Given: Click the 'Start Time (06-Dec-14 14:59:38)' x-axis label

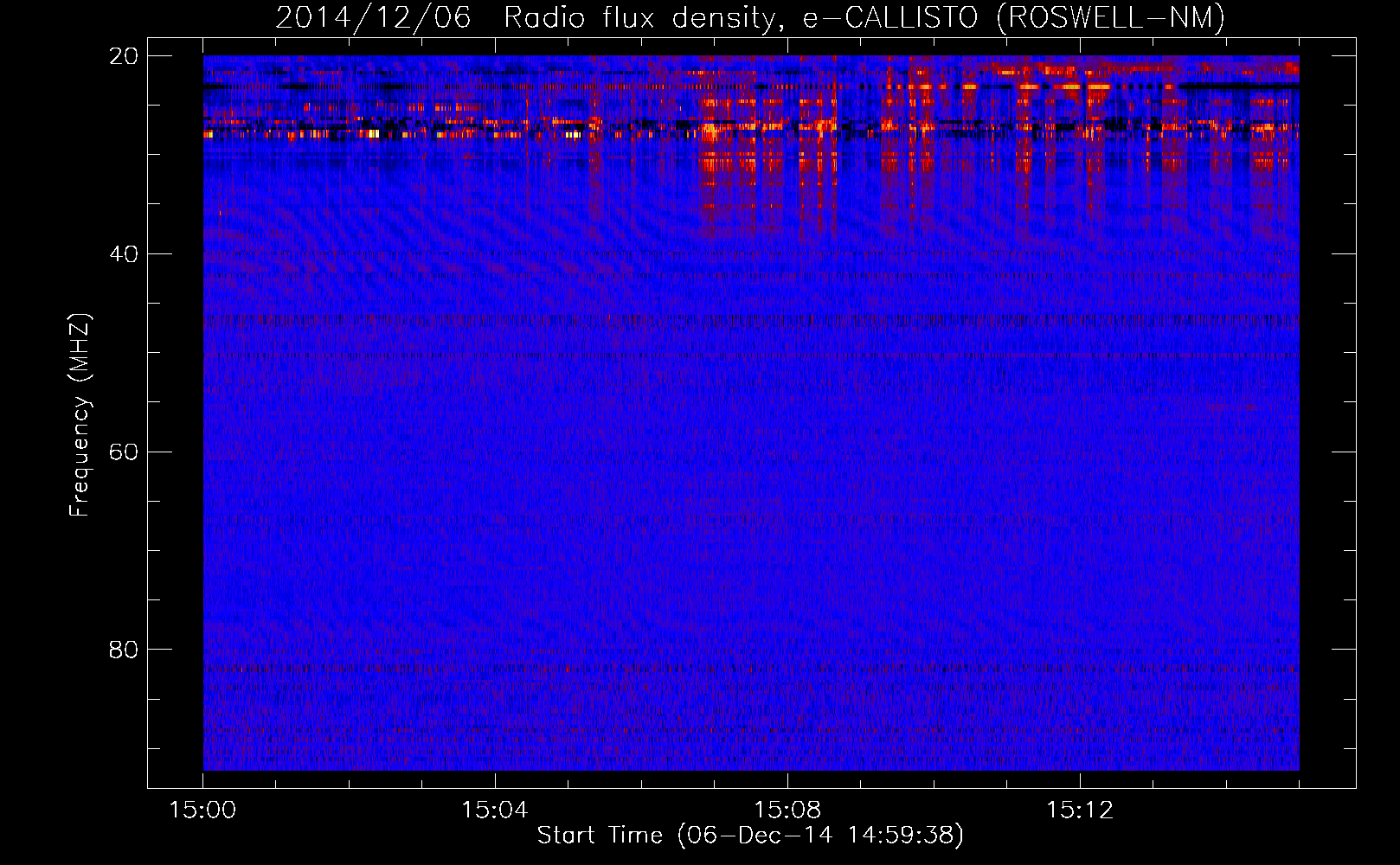Looking at the screenshot, I should [x=750, y=836].
